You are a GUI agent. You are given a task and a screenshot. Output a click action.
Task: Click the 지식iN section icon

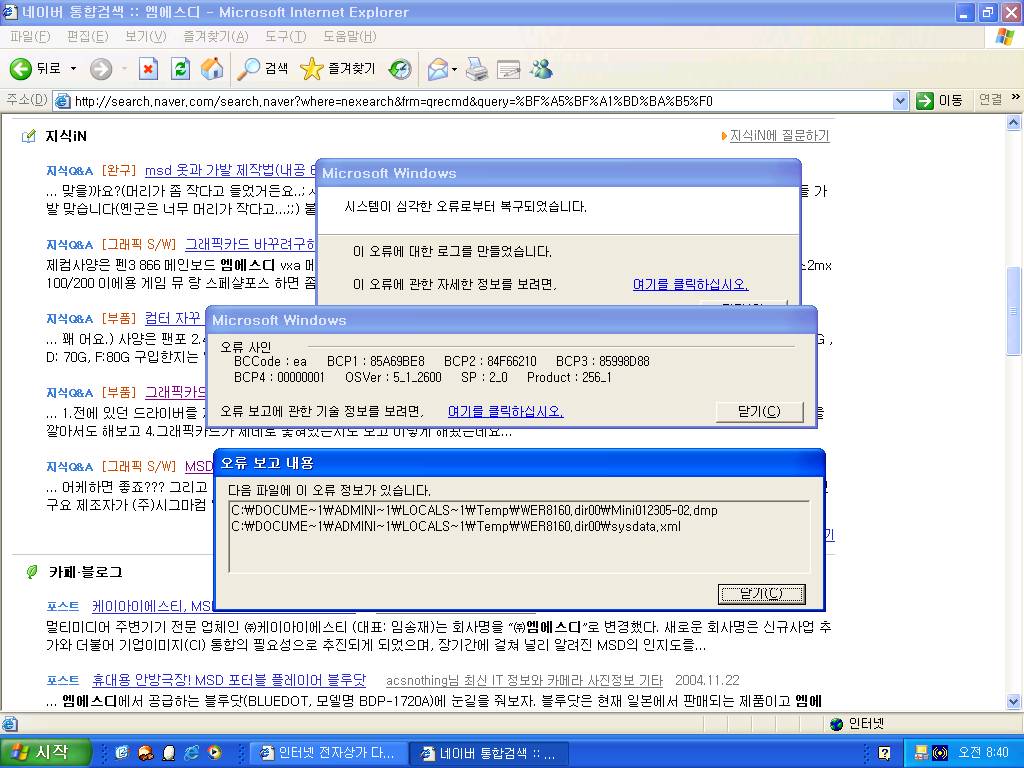click(x=29, y=136)
